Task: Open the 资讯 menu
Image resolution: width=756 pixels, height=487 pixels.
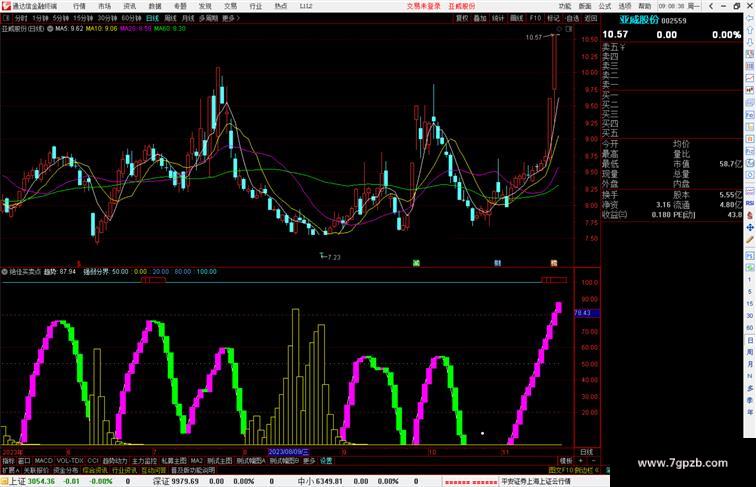Action: pos(130,6)
